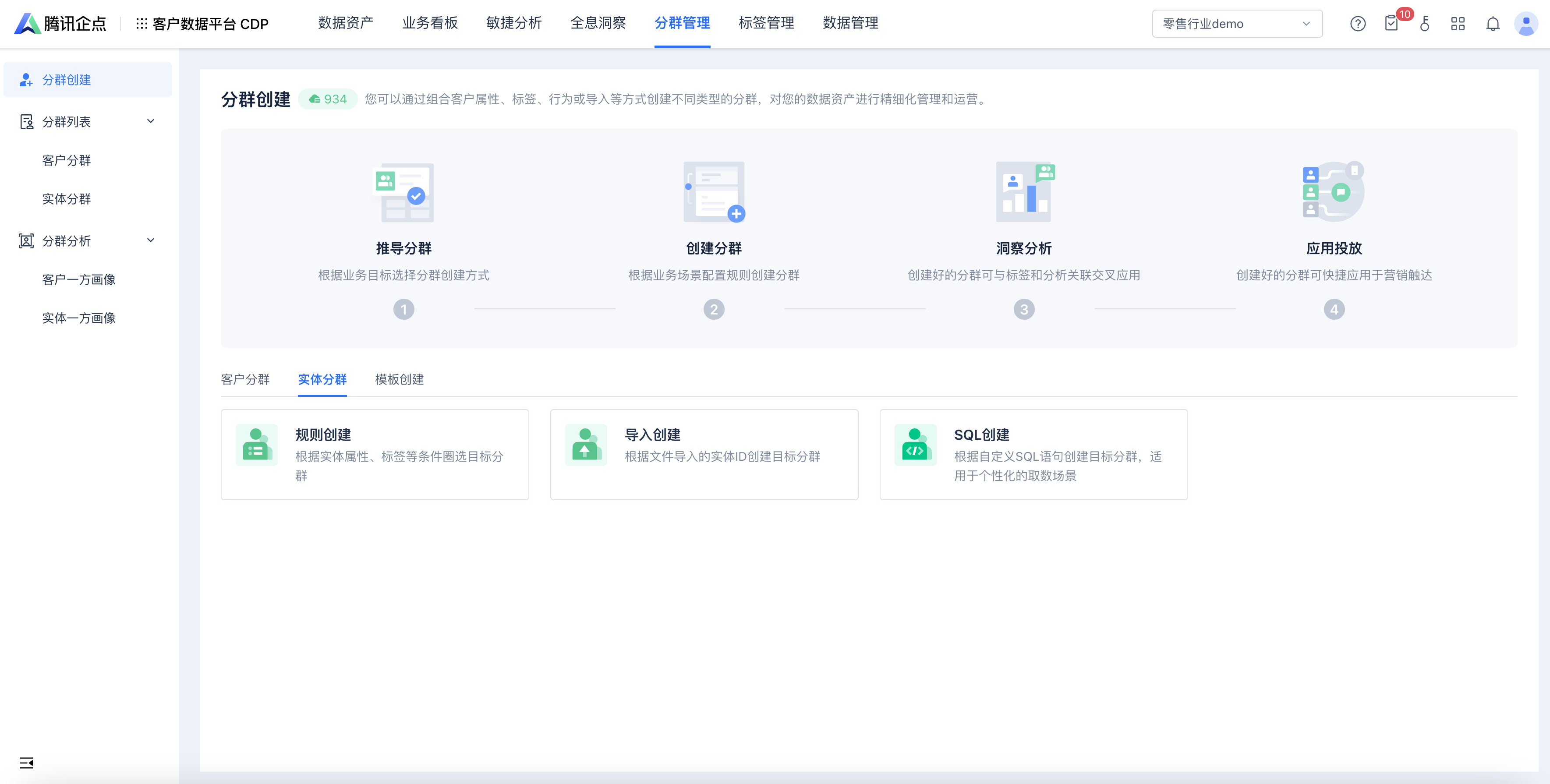Click the 腾讯企点 logo icon
Screen dimensions: 1550x784
point(27,24)
